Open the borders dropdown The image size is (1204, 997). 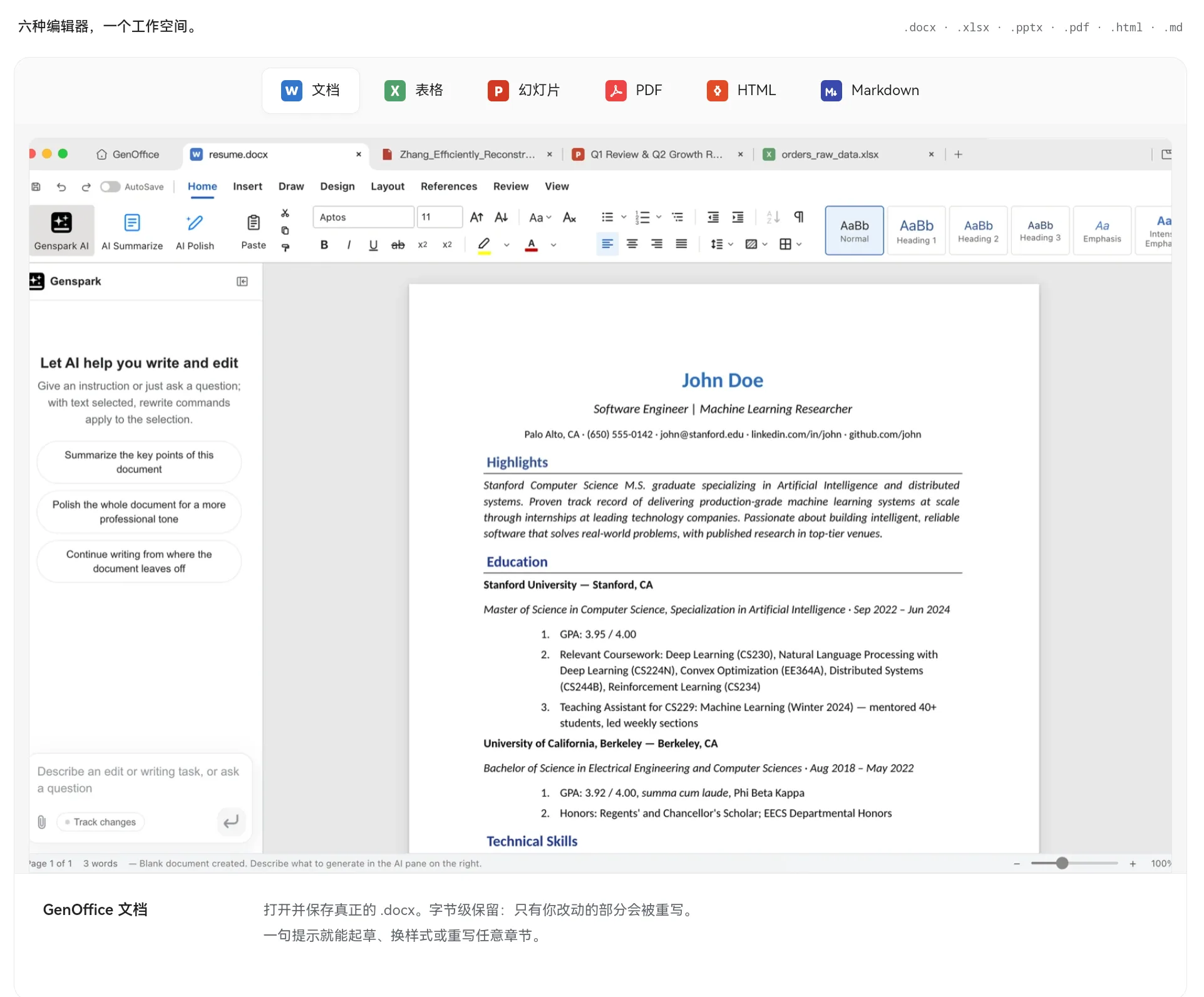(790, 244)
